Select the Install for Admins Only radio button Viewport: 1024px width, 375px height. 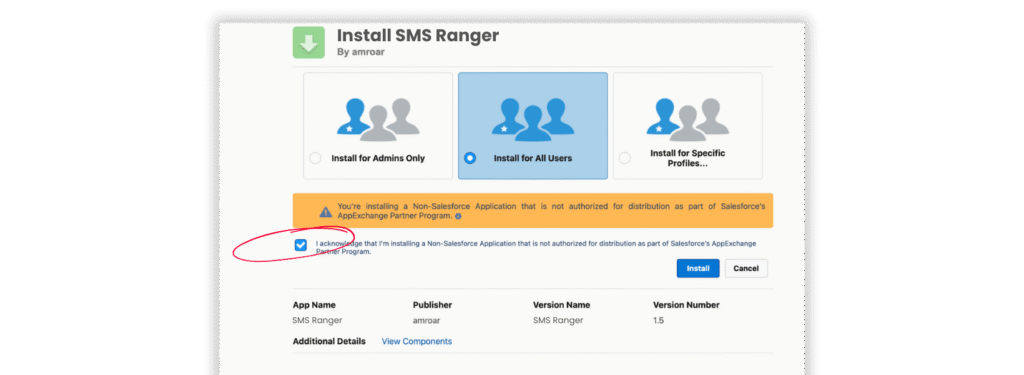[315, 158]
